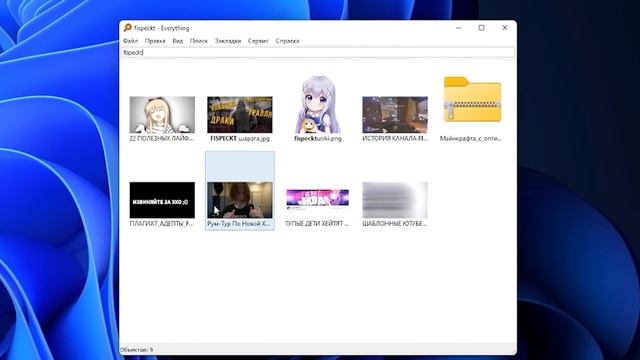Click the search field containing fispeckt

pyautogui.click(x=318, y=53)
